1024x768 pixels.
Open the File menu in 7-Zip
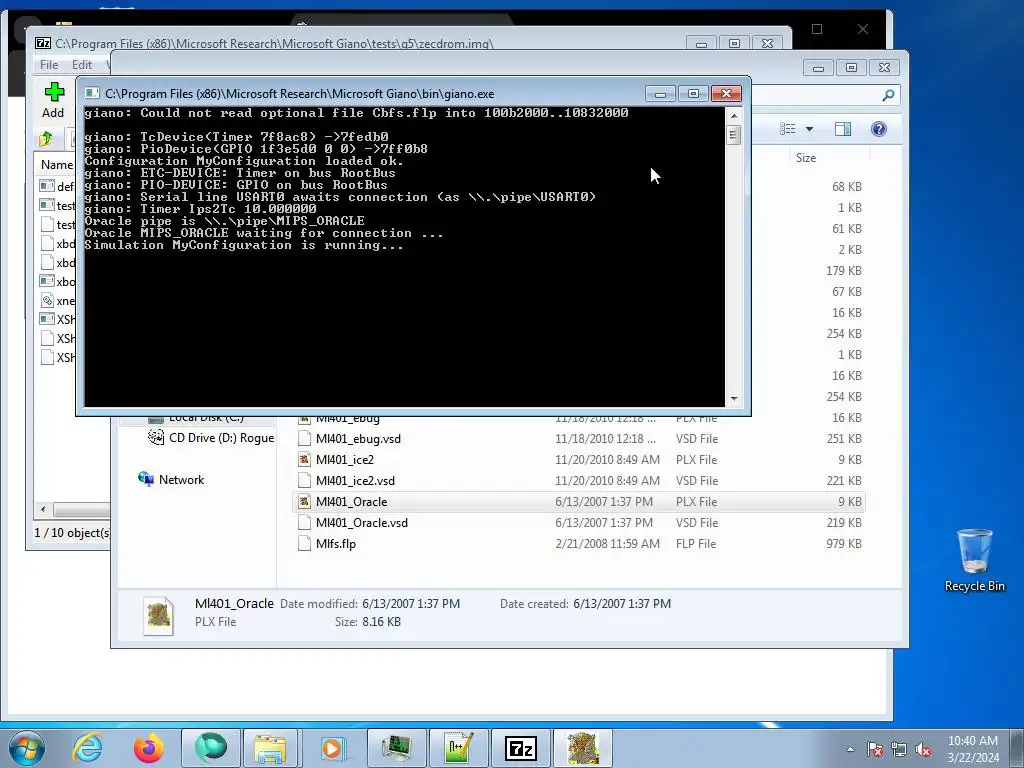tap(48, 65)
